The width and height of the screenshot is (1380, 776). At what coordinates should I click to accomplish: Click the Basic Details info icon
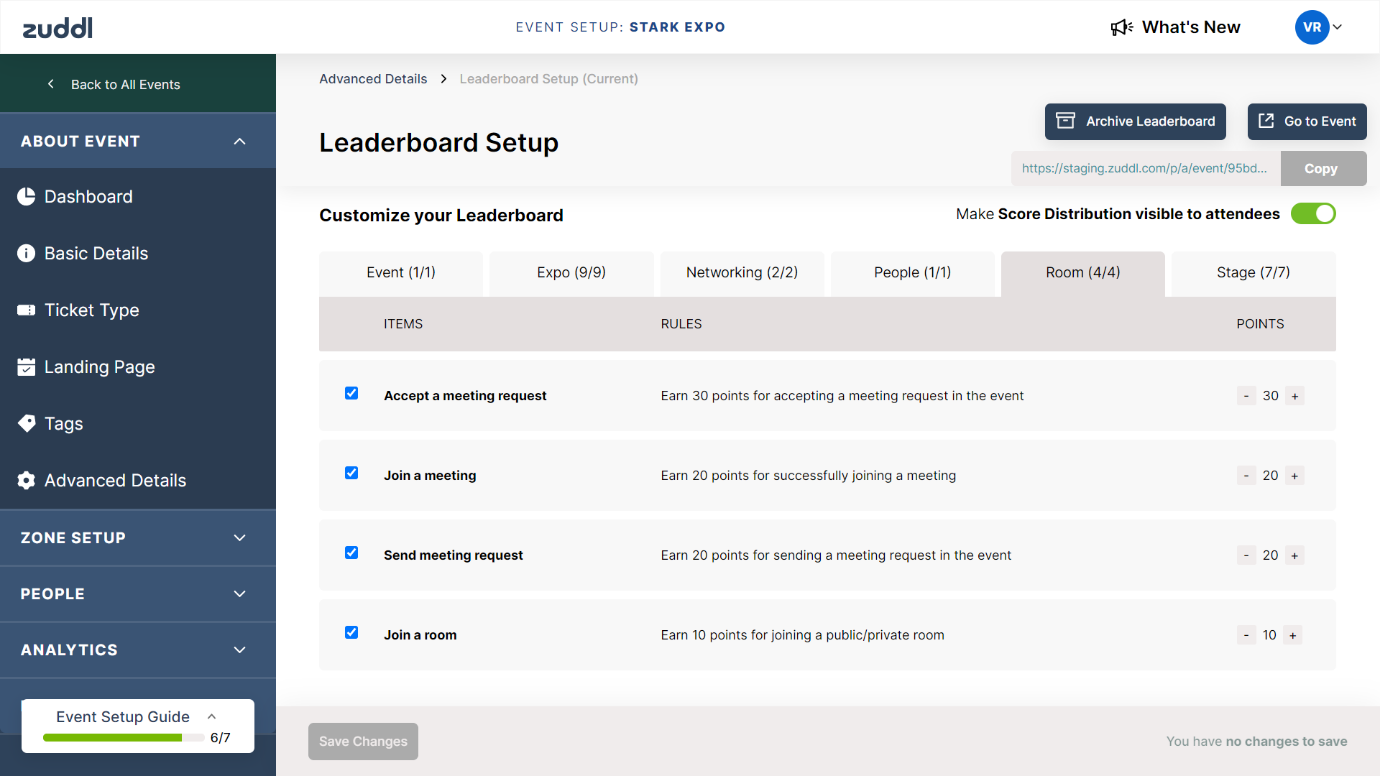[x=27, y=254]
